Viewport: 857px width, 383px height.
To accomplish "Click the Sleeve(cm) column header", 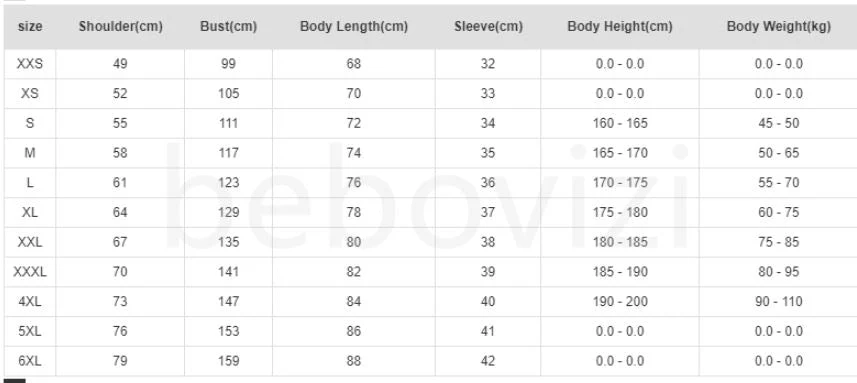I will pos(488,27).
